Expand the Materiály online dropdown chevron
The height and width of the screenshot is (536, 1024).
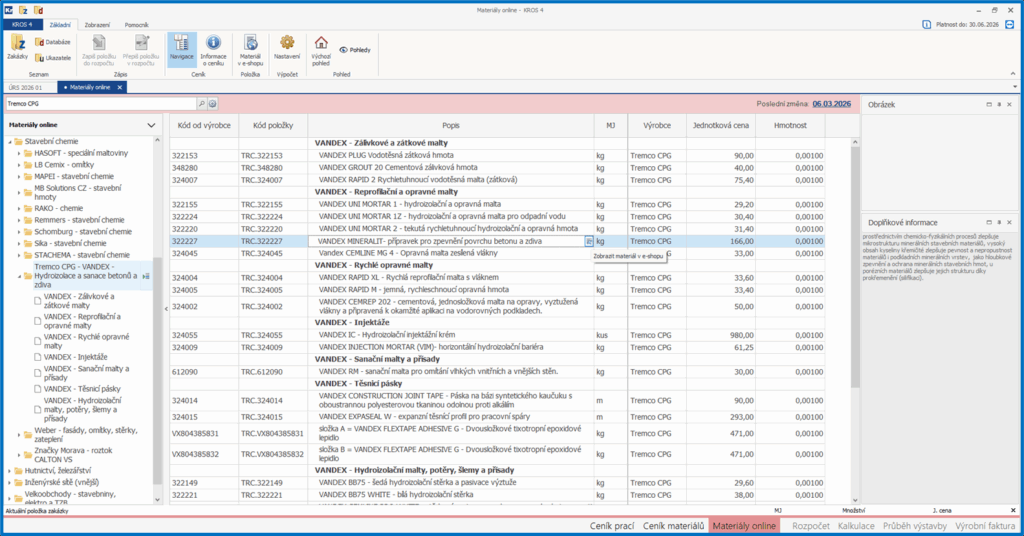[151, 125]
